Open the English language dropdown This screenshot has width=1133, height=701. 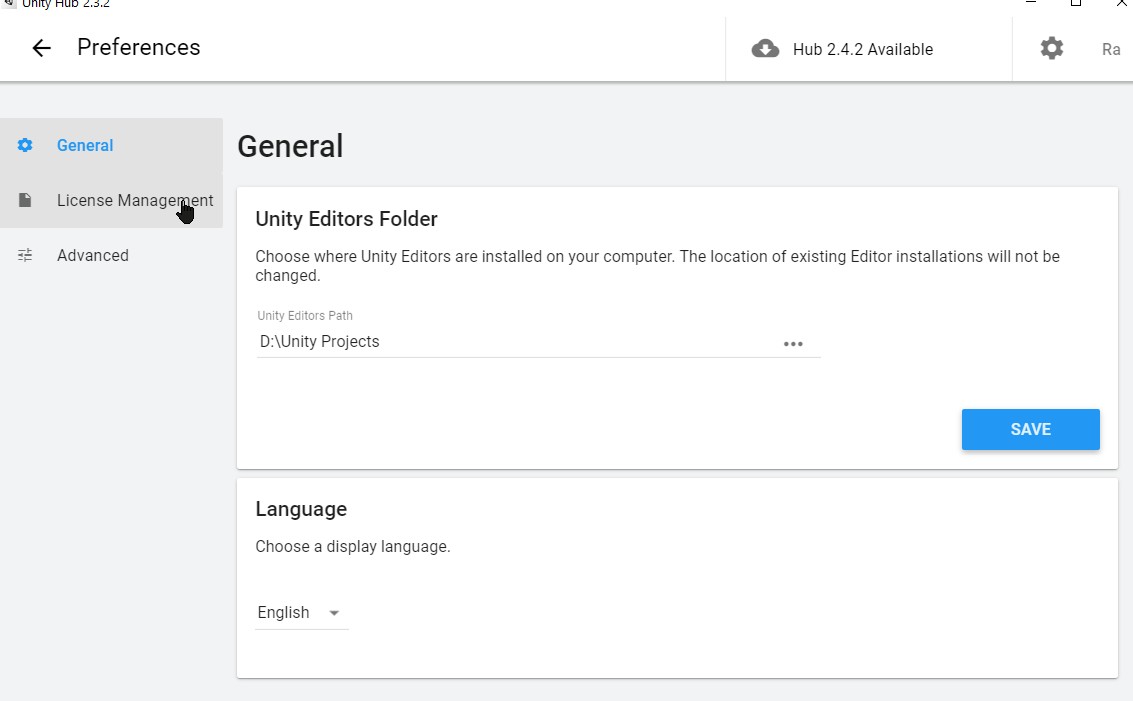301,613
